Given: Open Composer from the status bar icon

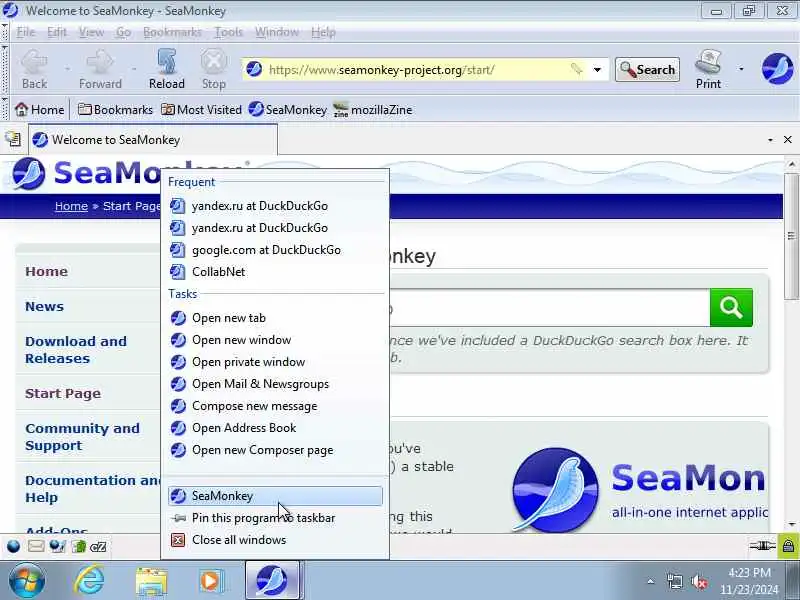Looking at the screenshot, I should [x=57, y=546].
